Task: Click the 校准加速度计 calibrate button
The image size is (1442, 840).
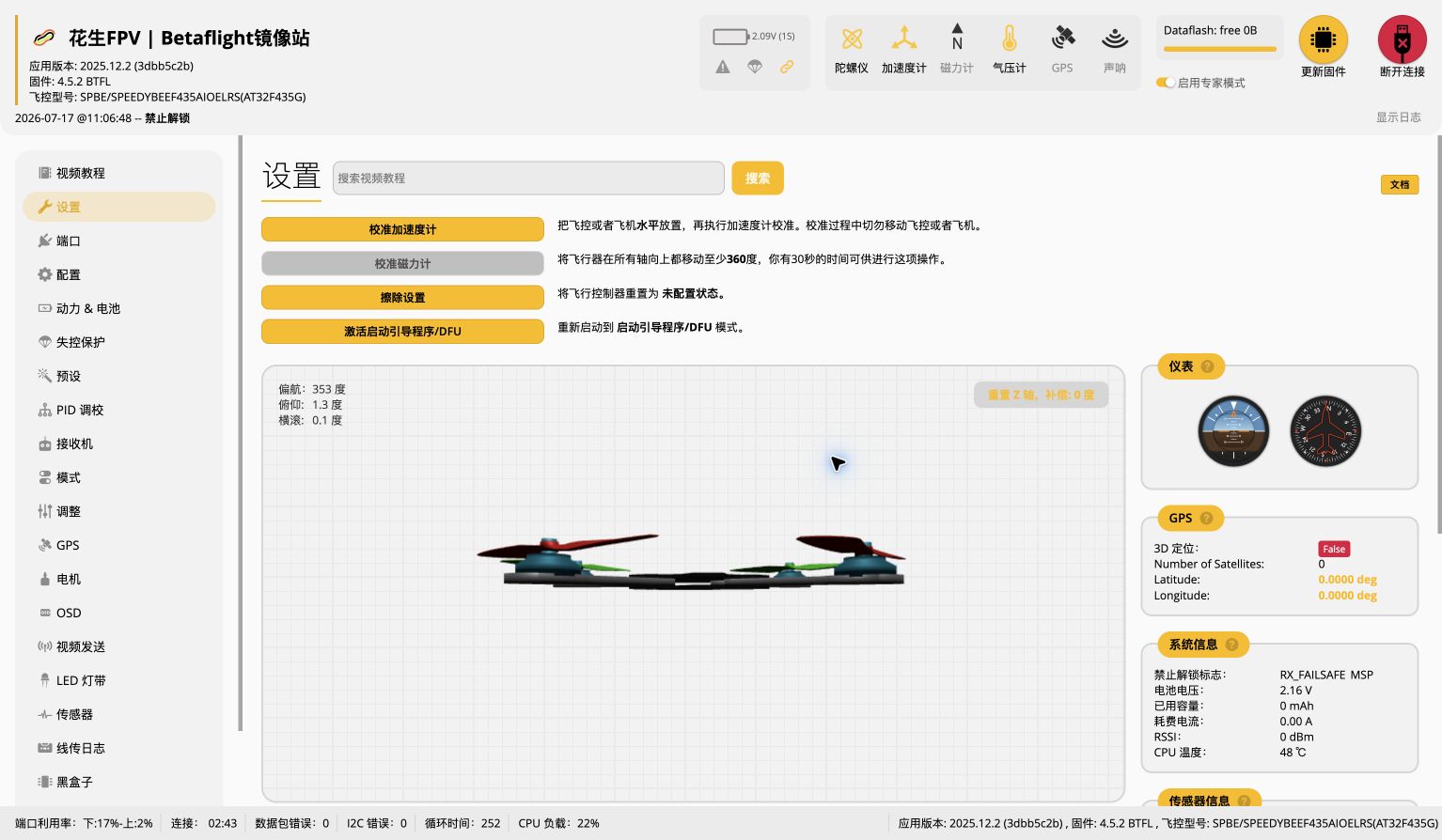Action: 402,229
